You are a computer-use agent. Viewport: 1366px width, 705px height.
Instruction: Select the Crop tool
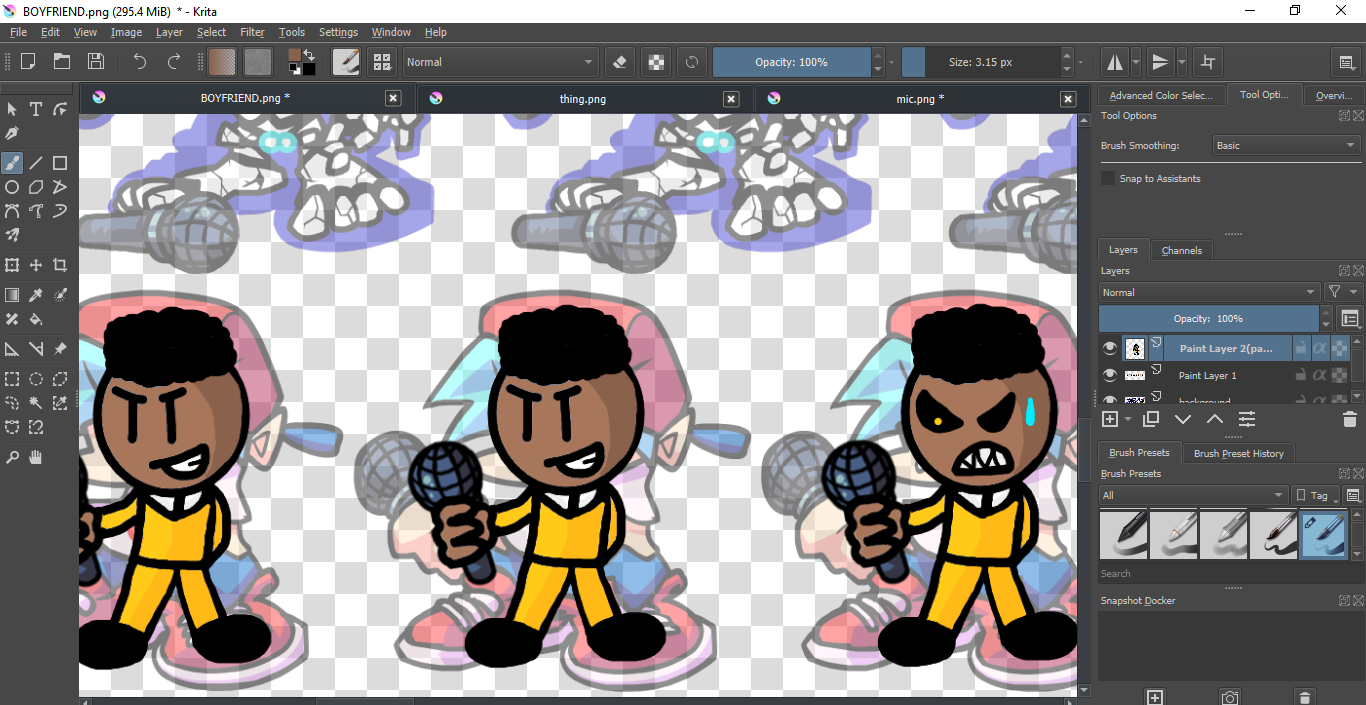point(60,265)
